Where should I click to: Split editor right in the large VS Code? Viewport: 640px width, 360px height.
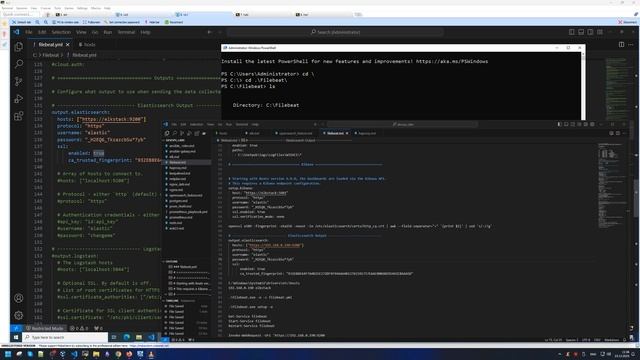coord(621,44)
